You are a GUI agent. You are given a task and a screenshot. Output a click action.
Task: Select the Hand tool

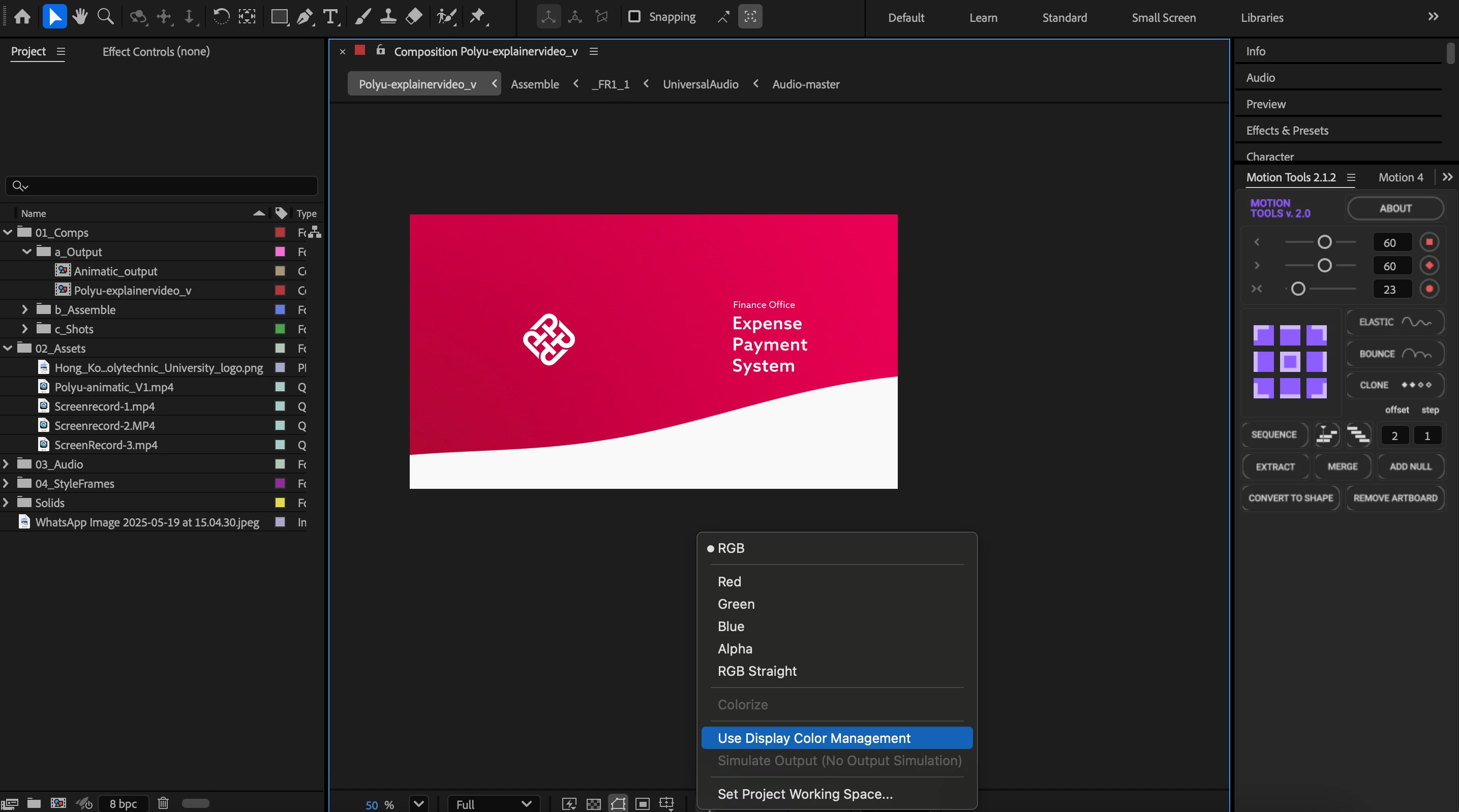[x=80, y=16]
